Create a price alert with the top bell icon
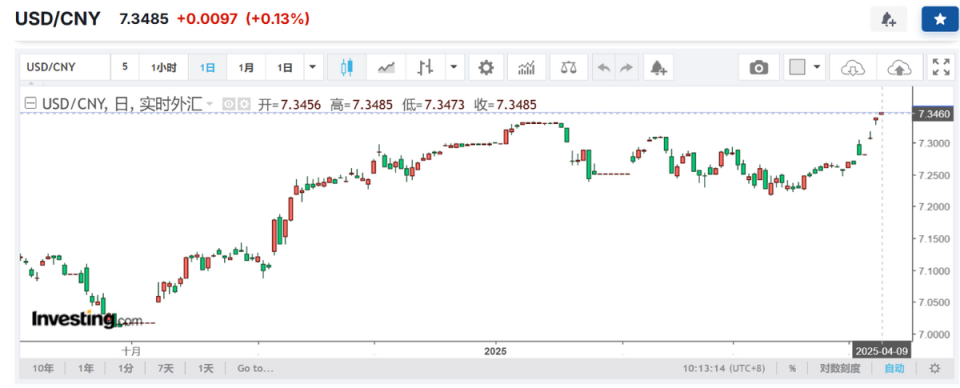960x388 pixels. (x=888, y=20)
